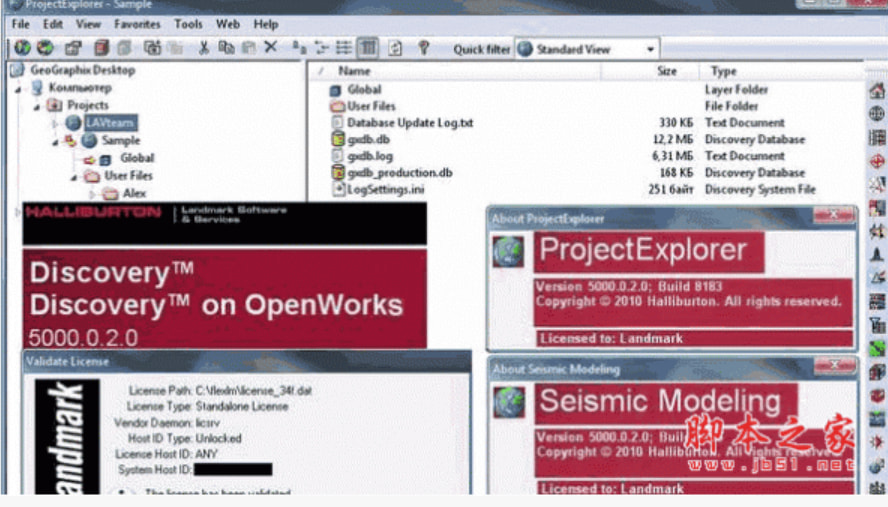The image size is (888, 507).
Task: Click the globe icon atop right sidebar
Action: (x=877, y=90)
